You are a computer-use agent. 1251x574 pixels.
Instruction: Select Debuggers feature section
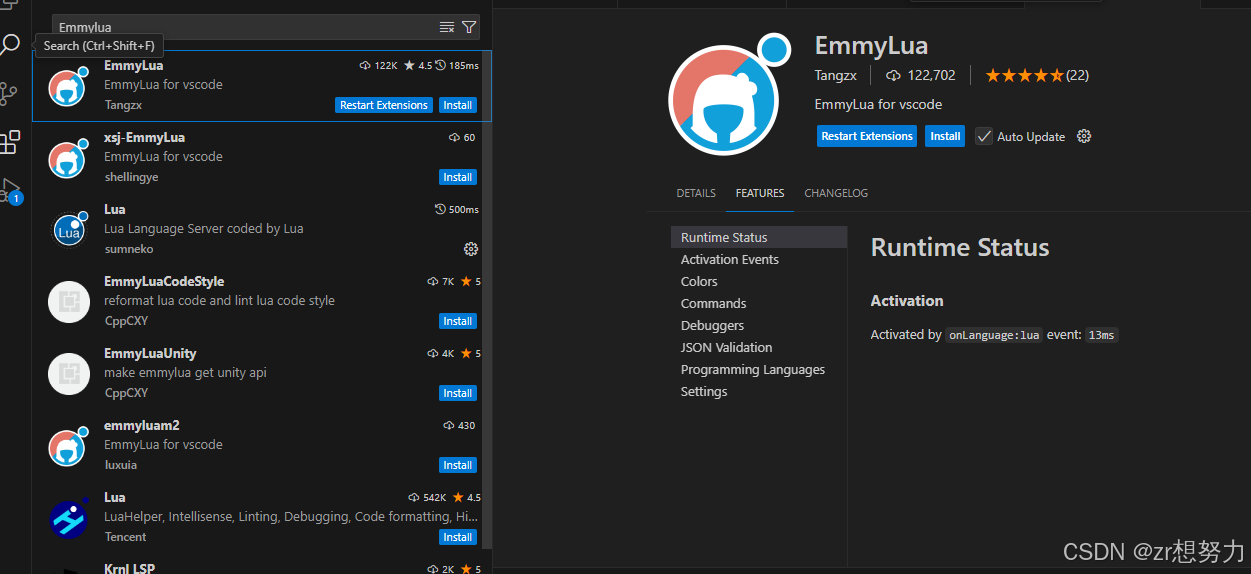pyautogui.click(x=759, y=325)
